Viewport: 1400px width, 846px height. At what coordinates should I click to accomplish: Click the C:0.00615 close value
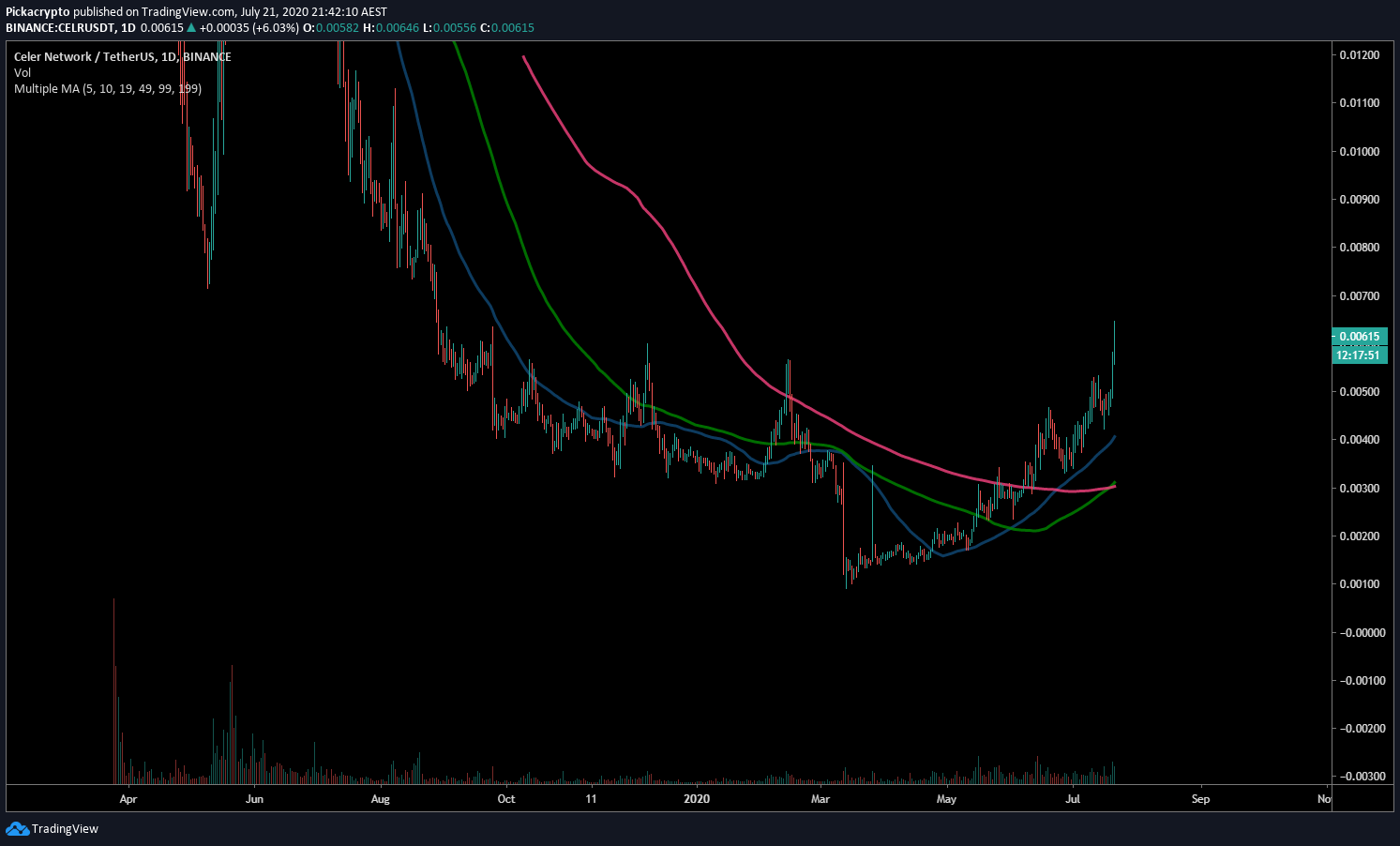click(x=507, y=27)
